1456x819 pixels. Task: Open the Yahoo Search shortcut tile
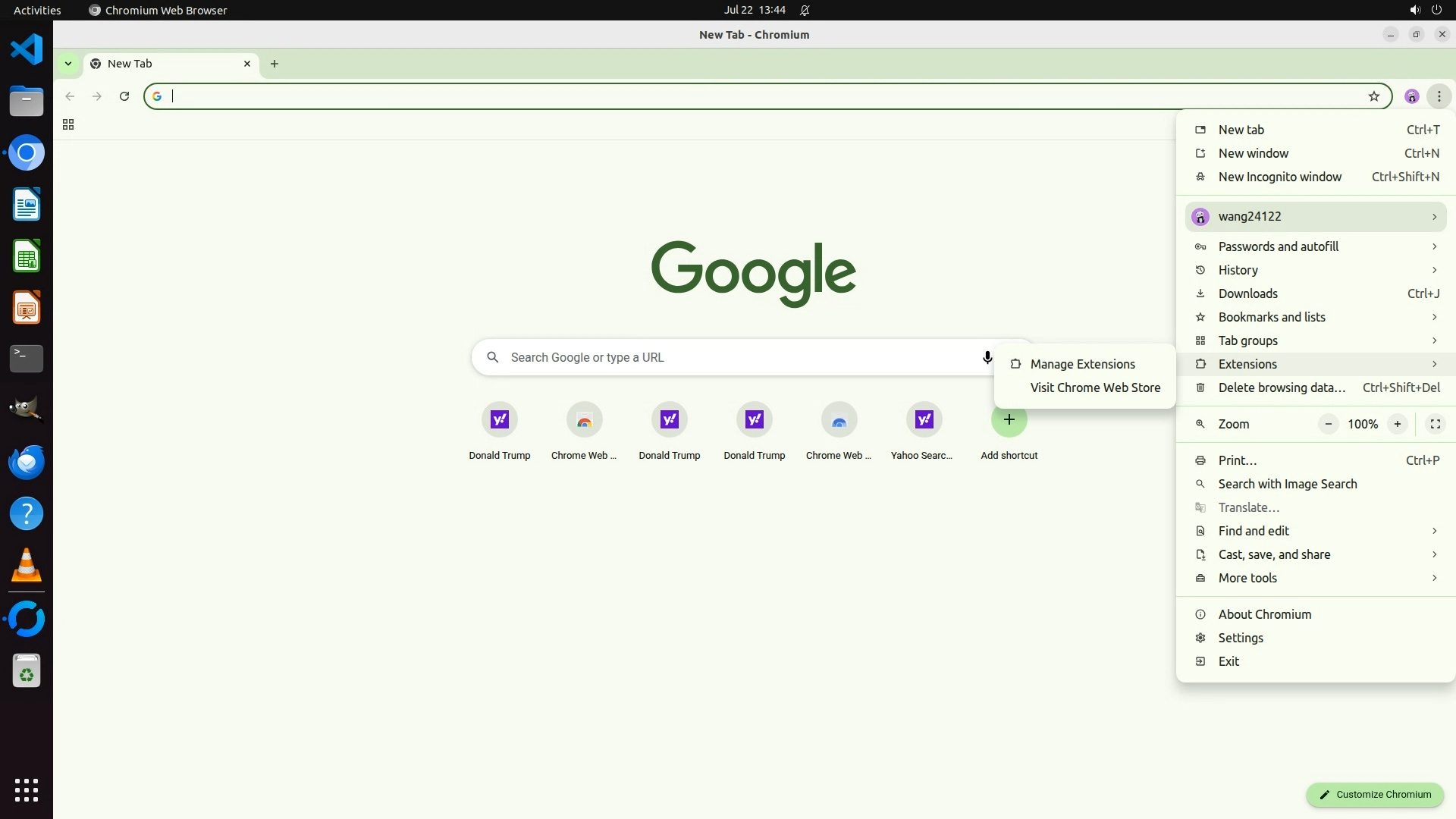point(924,420)
